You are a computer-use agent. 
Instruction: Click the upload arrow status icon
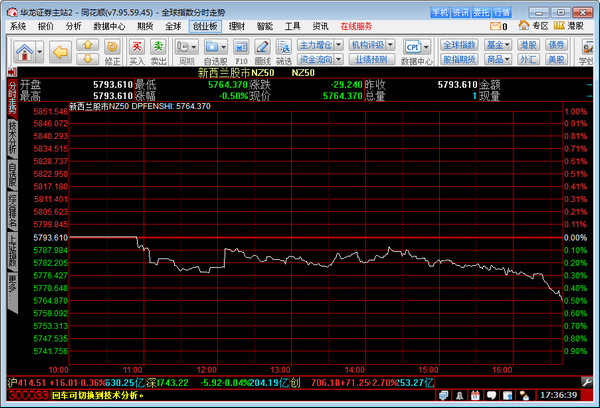(507, 395)
